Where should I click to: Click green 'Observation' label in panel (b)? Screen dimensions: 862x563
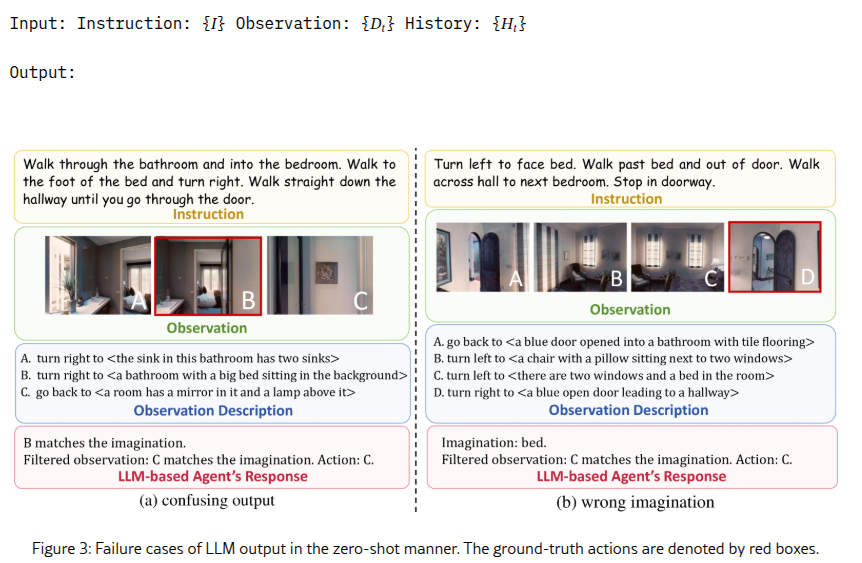(630, 310)
